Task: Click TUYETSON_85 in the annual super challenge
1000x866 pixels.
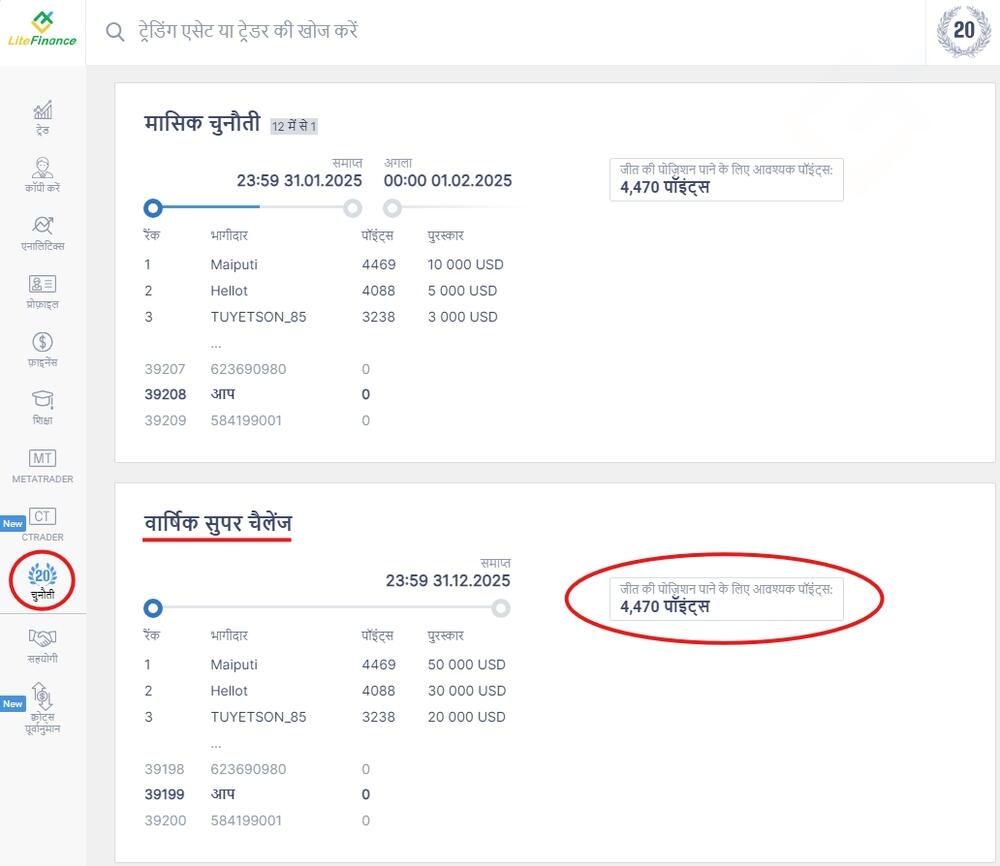Action: pos(258,717)
